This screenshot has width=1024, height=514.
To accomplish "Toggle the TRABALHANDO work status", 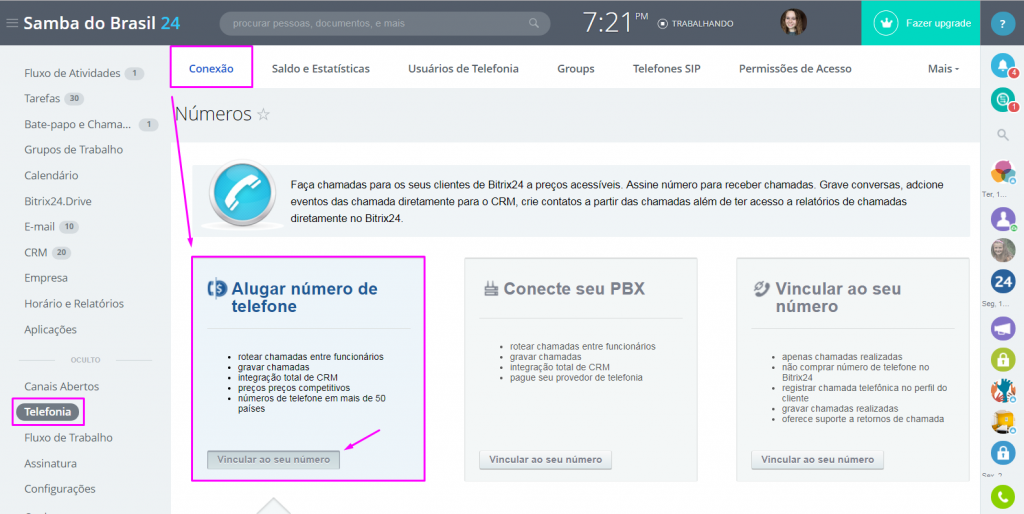I will point(695,24).
